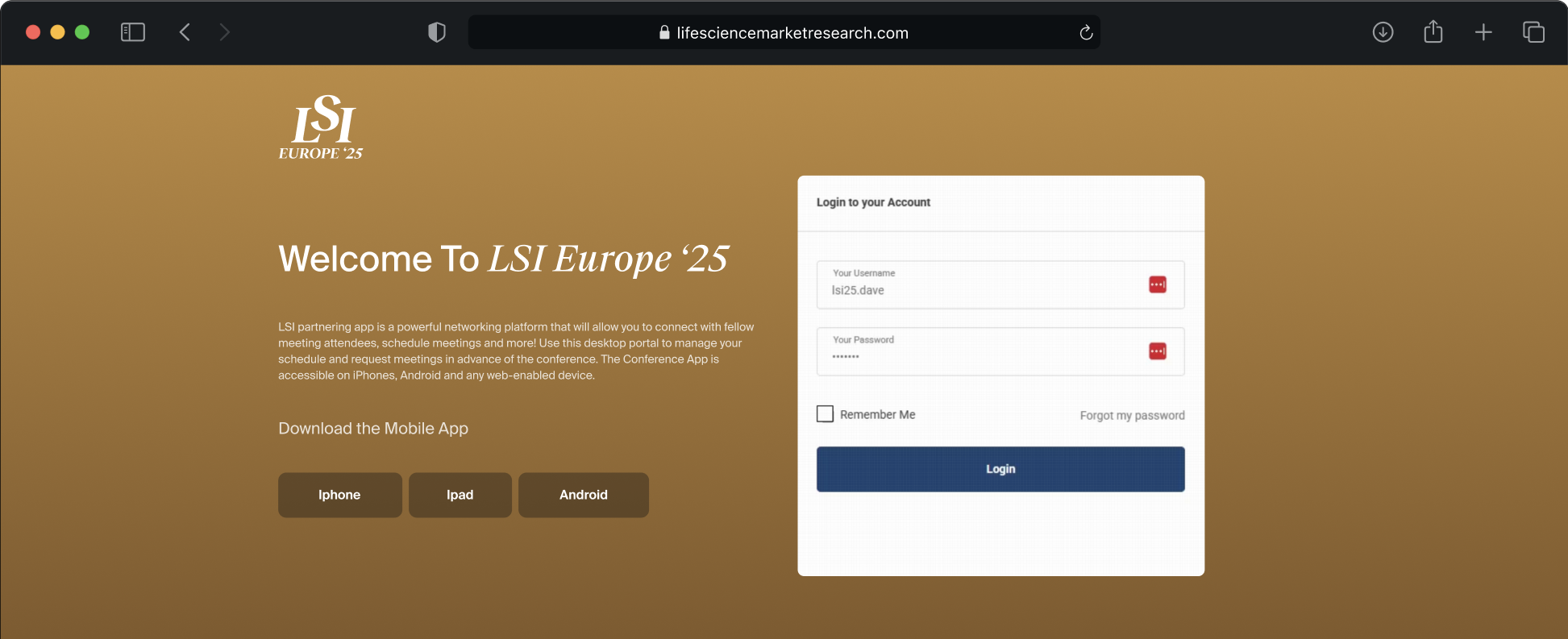Open the Forgot my password link

click(x=1133, y=416)
